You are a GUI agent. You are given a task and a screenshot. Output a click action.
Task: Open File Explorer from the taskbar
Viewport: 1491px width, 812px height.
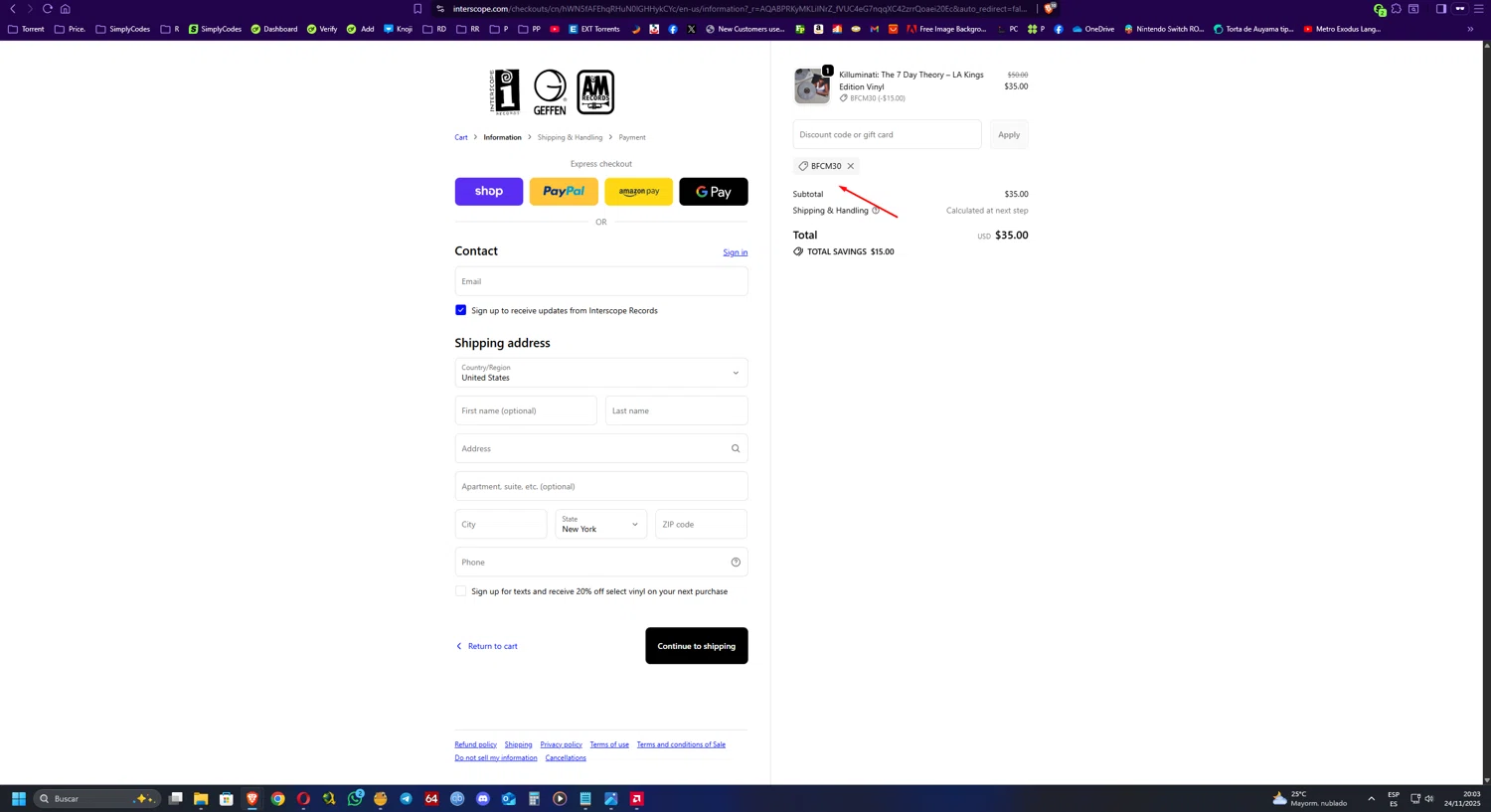click(201, 799)
